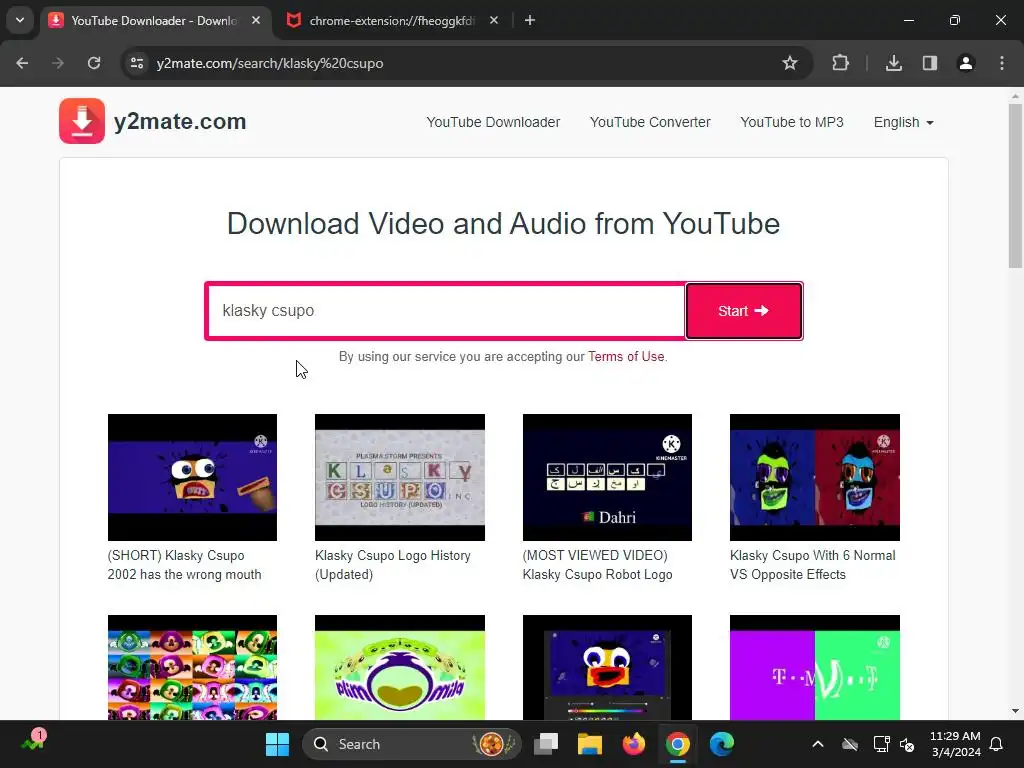Launch Firefox from the taskbar
This screenshot has height=768, width=1024.
tap(633, 744)
